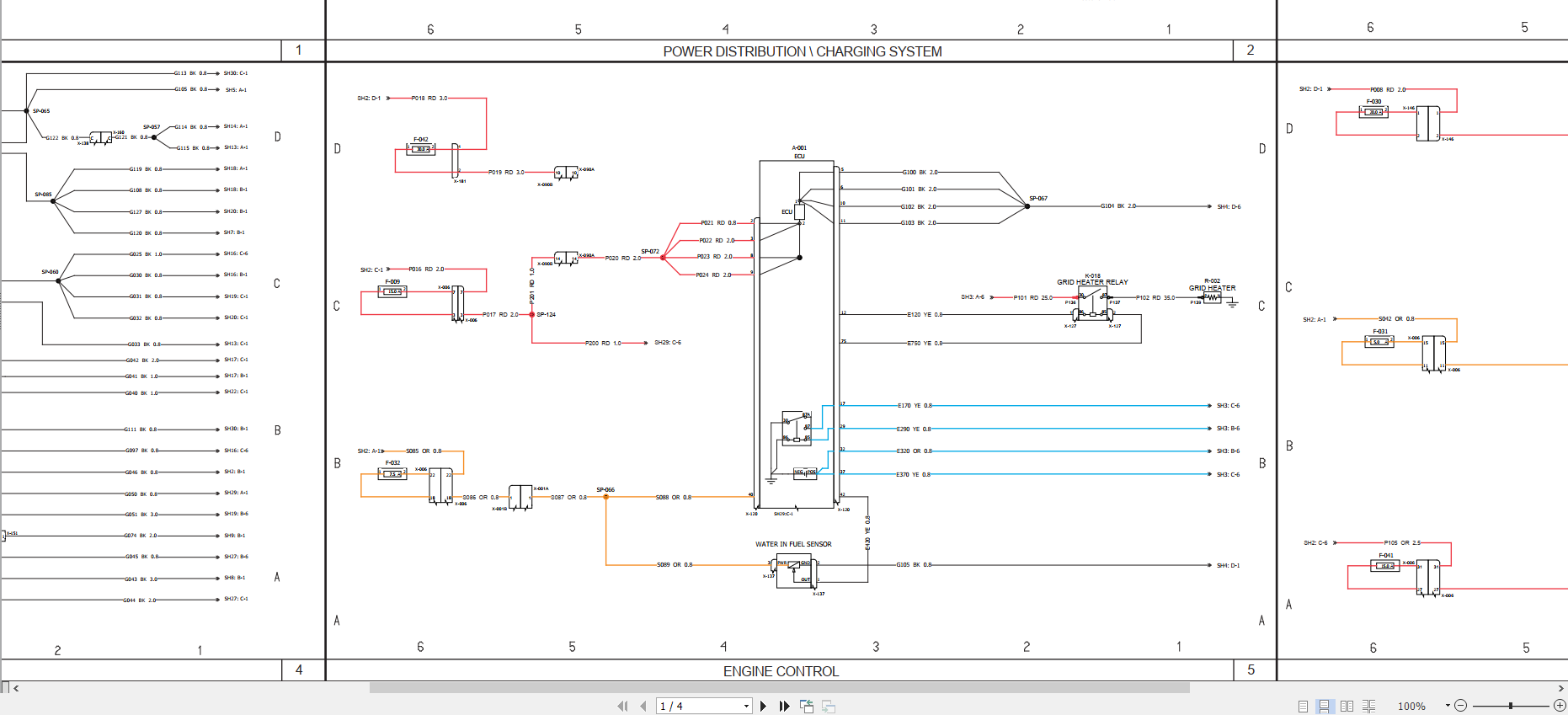Zoom in with the plus icon
1568x715 pixels.
[x=1560, y=706]
